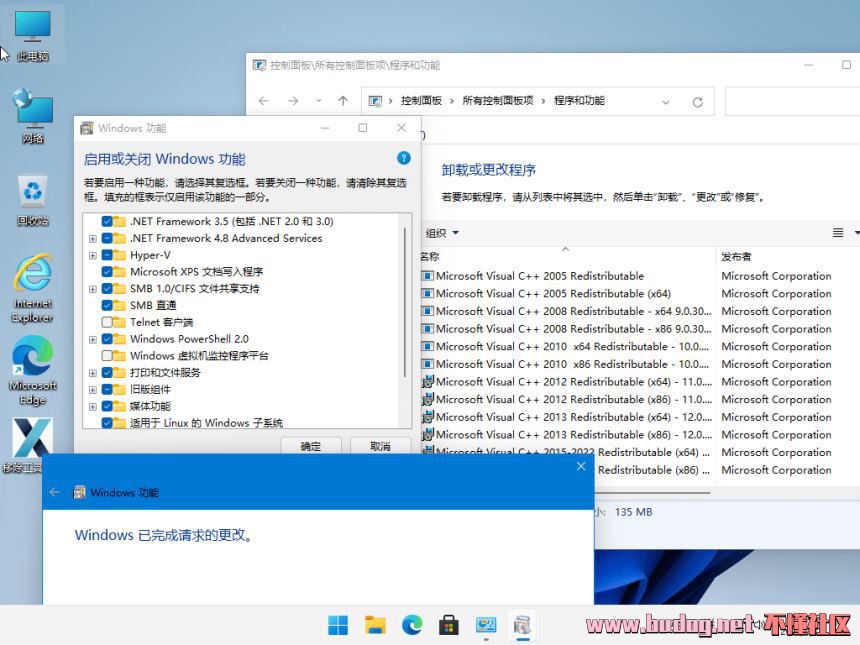Launch Internet Explorer from desktop

[x=32, y=288]
